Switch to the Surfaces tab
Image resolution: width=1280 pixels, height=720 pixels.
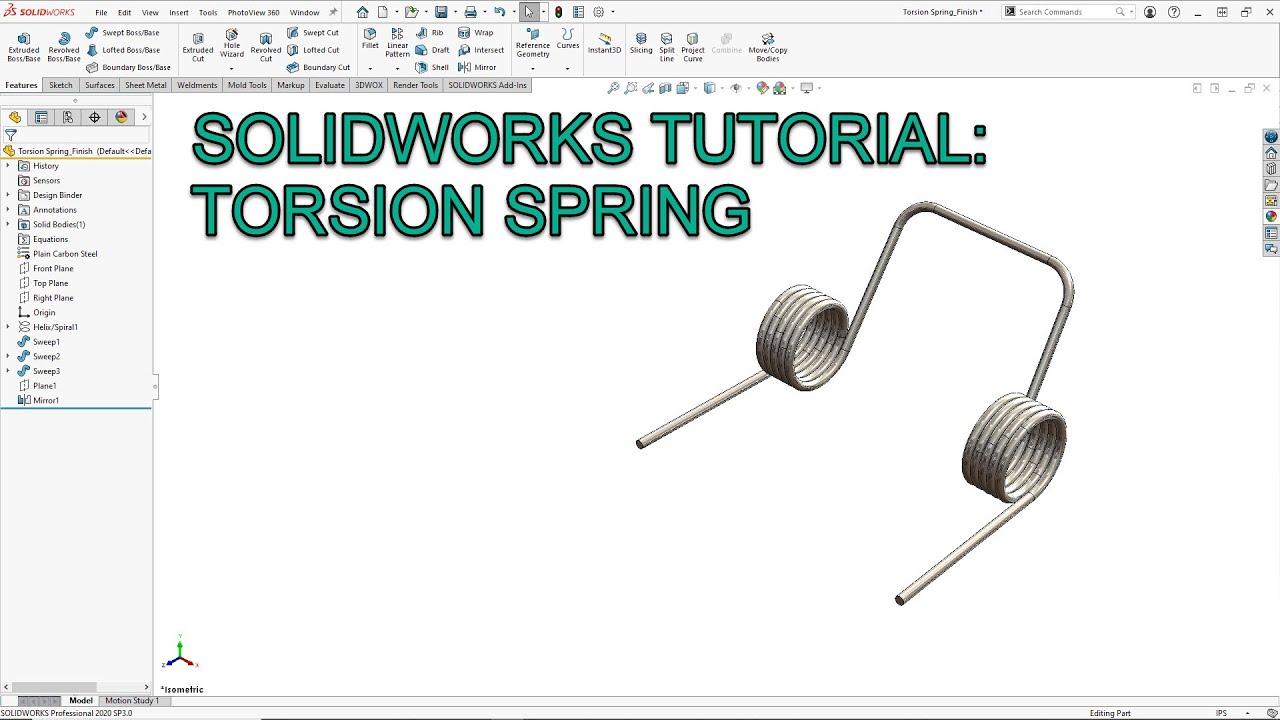[x=100, y=85]
